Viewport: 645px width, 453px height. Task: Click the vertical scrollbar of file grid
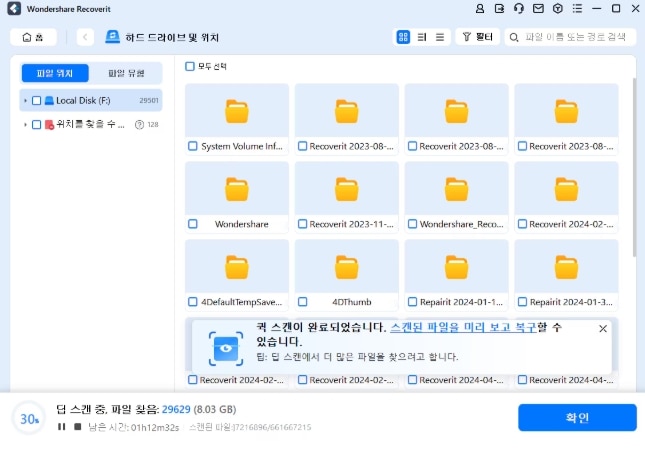coord(635,168)
